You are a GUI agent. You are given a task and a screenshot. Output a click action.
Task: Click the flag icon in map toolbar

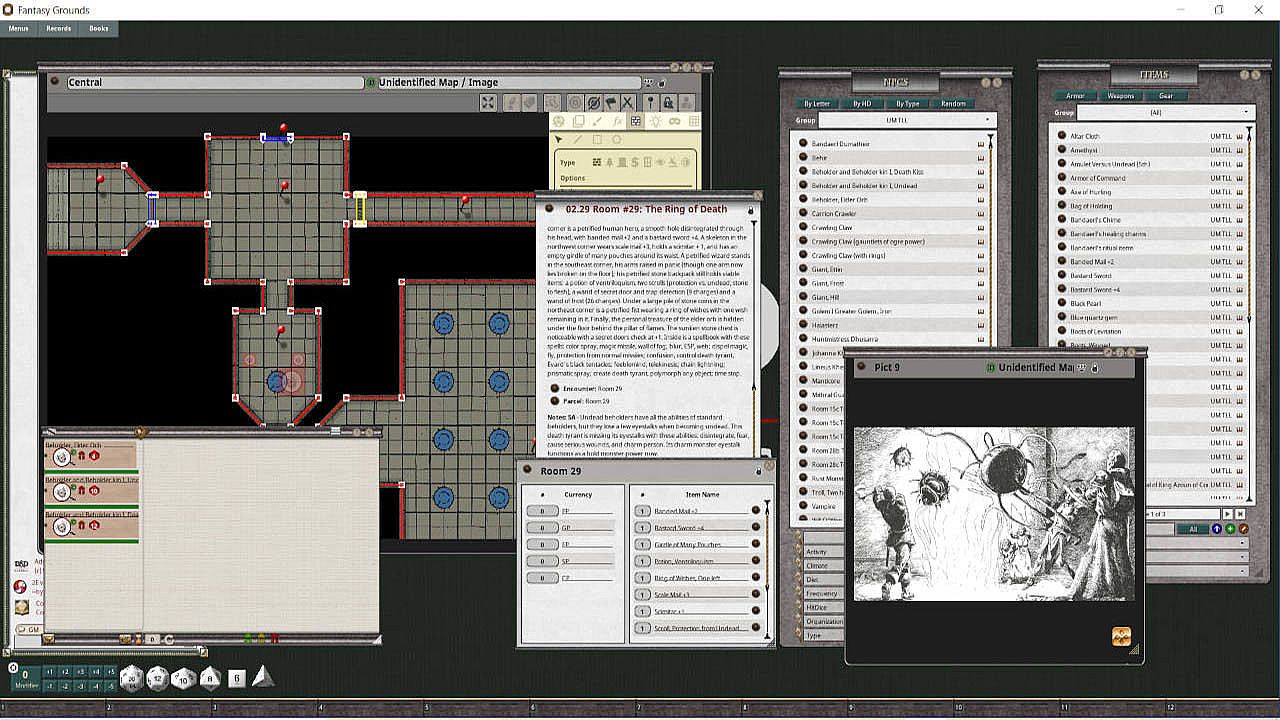[610, 102]
